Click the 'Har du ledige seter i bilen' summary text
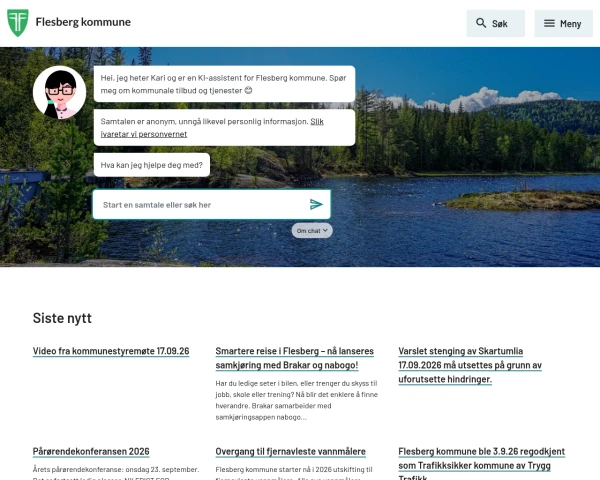The image size is (600, 480). click(297, 400)
